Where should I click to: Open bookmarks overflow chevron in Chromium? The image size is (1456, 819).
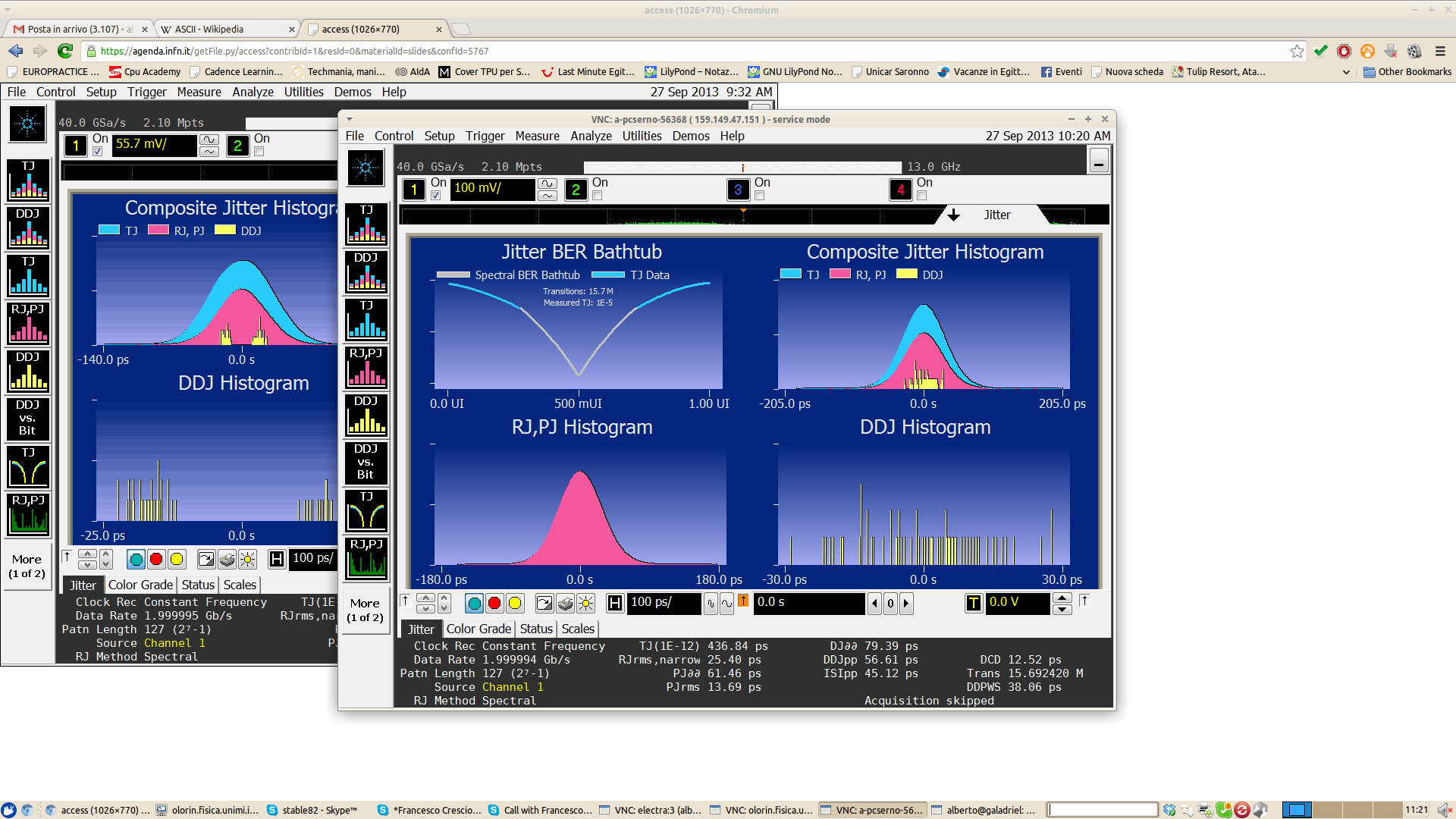point(1347,72)
